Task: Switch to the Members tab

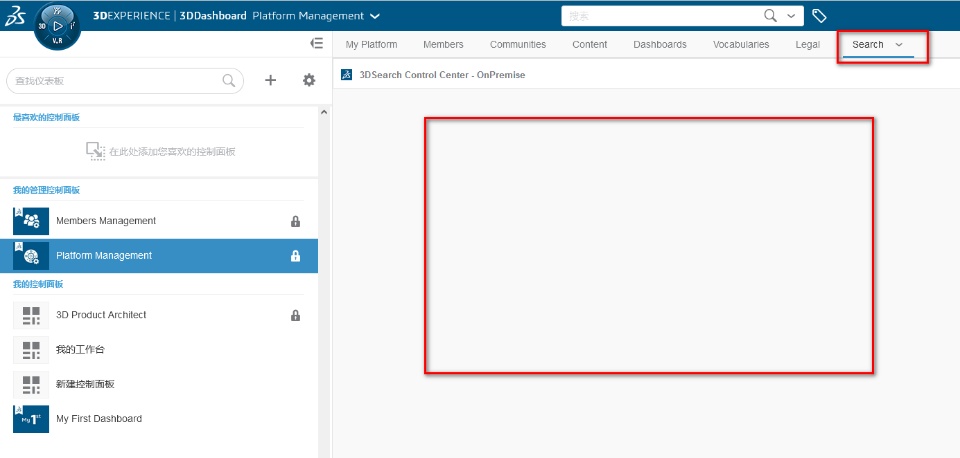Action: tap(443, 45)
